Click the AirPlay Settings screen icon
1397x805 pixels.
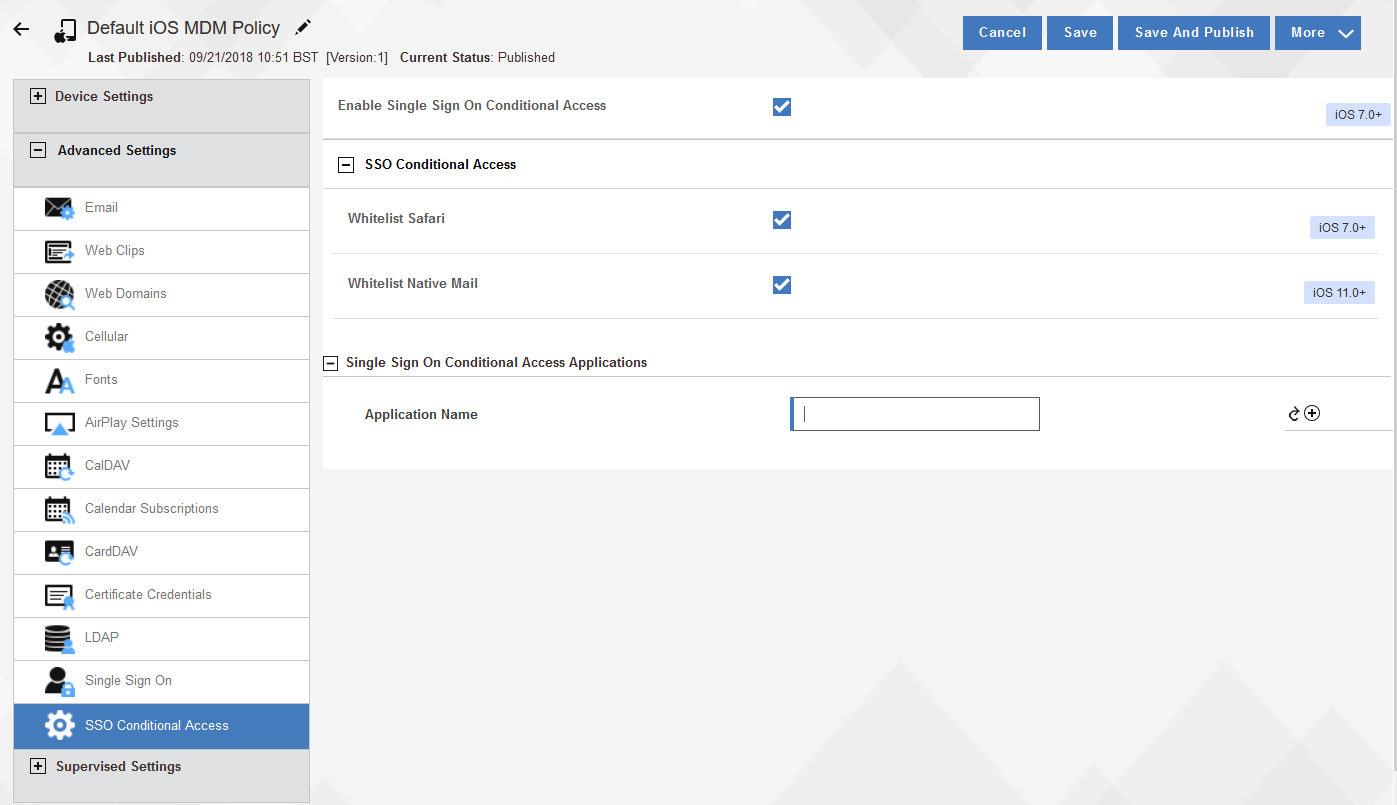59,423
